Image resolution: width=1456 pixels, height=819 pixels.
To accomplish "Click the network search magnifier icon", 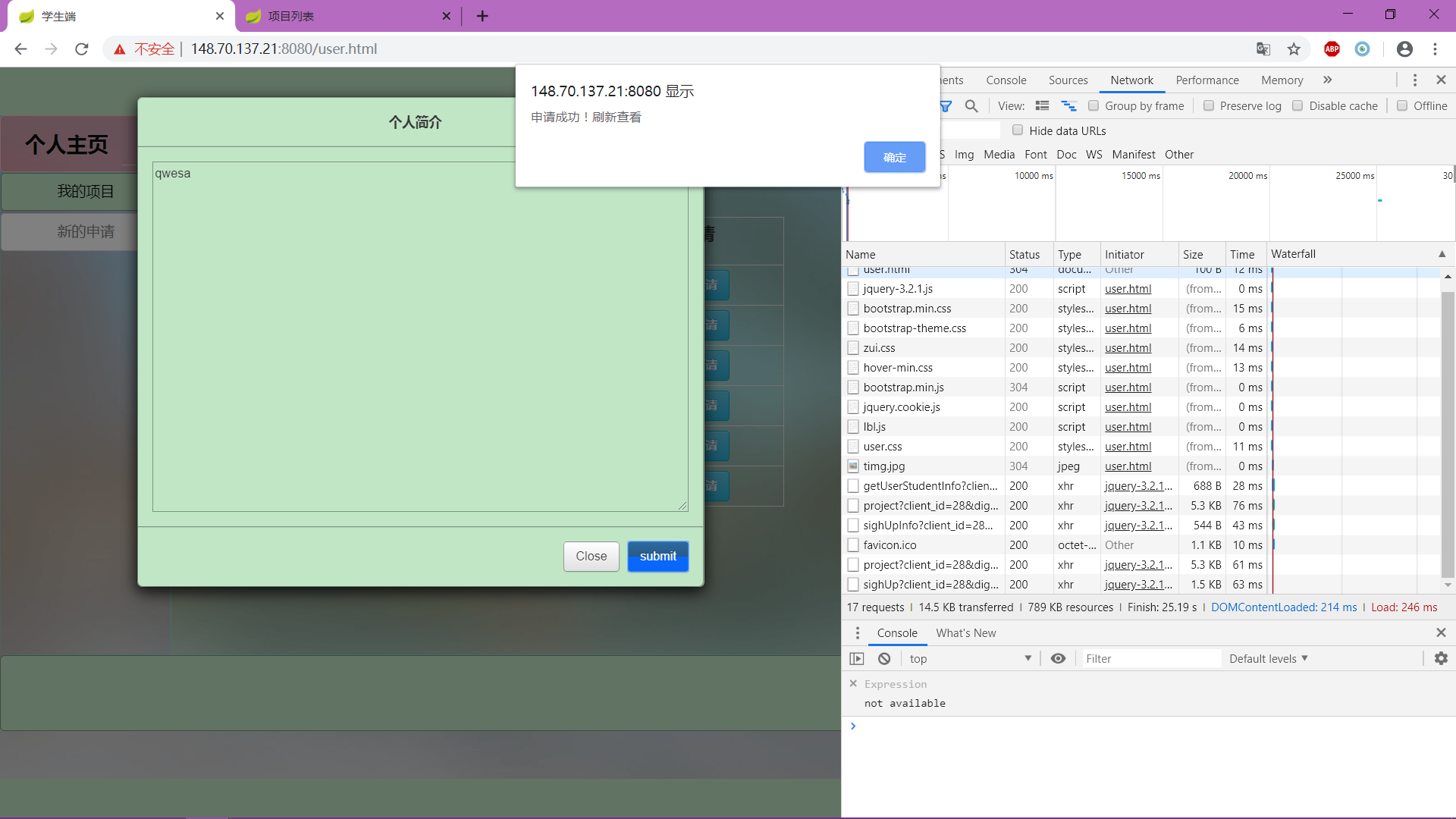I will point(971,106).
